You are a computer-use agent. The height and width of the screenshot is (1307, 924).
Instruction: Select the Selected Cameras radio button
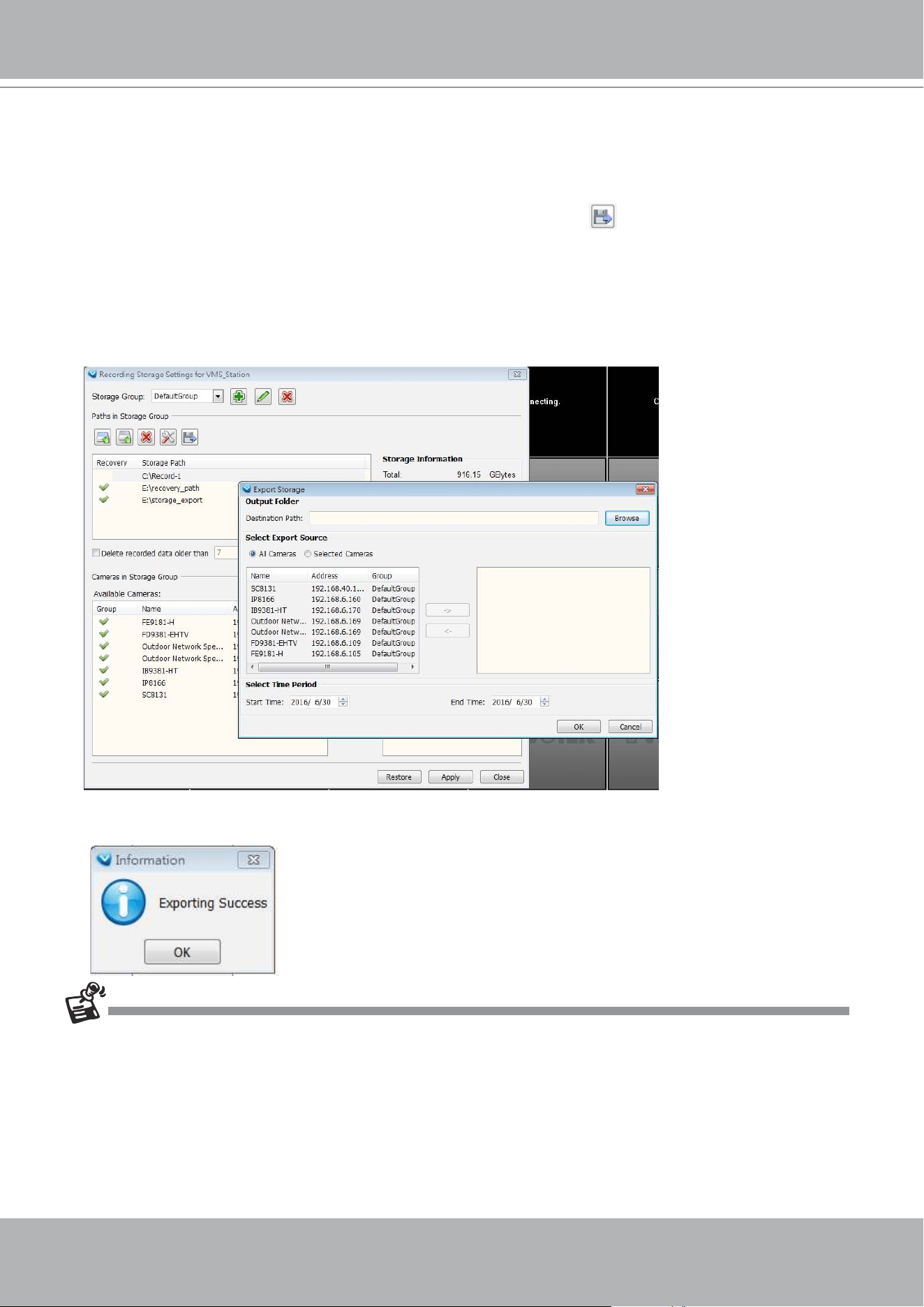[x=308, y=554]
